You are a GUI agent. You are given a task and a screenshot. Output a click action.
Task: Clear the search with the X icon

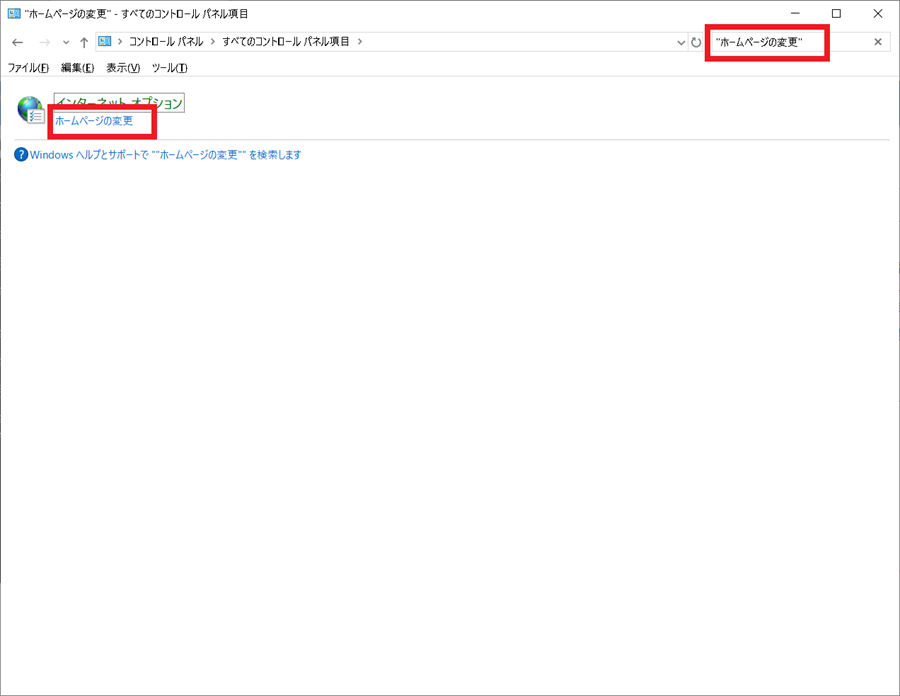click(877, 42)
